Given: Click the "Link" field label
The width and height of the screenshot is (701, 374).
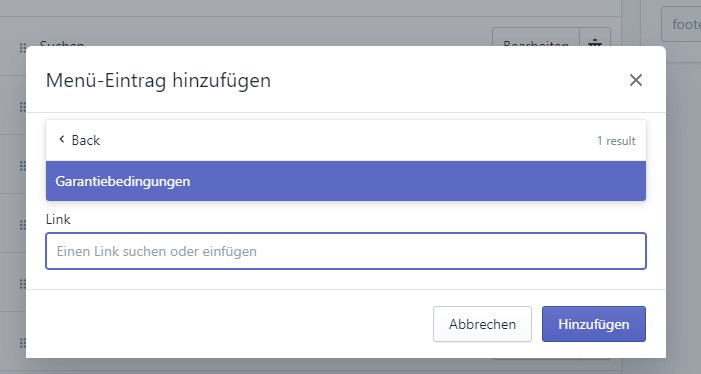Looking at the screenshot, I should click(58, 219).
